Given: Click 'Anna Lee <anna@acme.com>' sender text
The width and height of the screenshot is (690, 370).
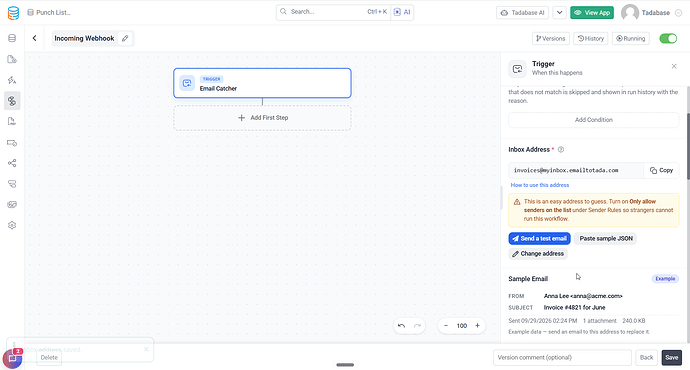Looking at the screenshot, I should point(583,296).
